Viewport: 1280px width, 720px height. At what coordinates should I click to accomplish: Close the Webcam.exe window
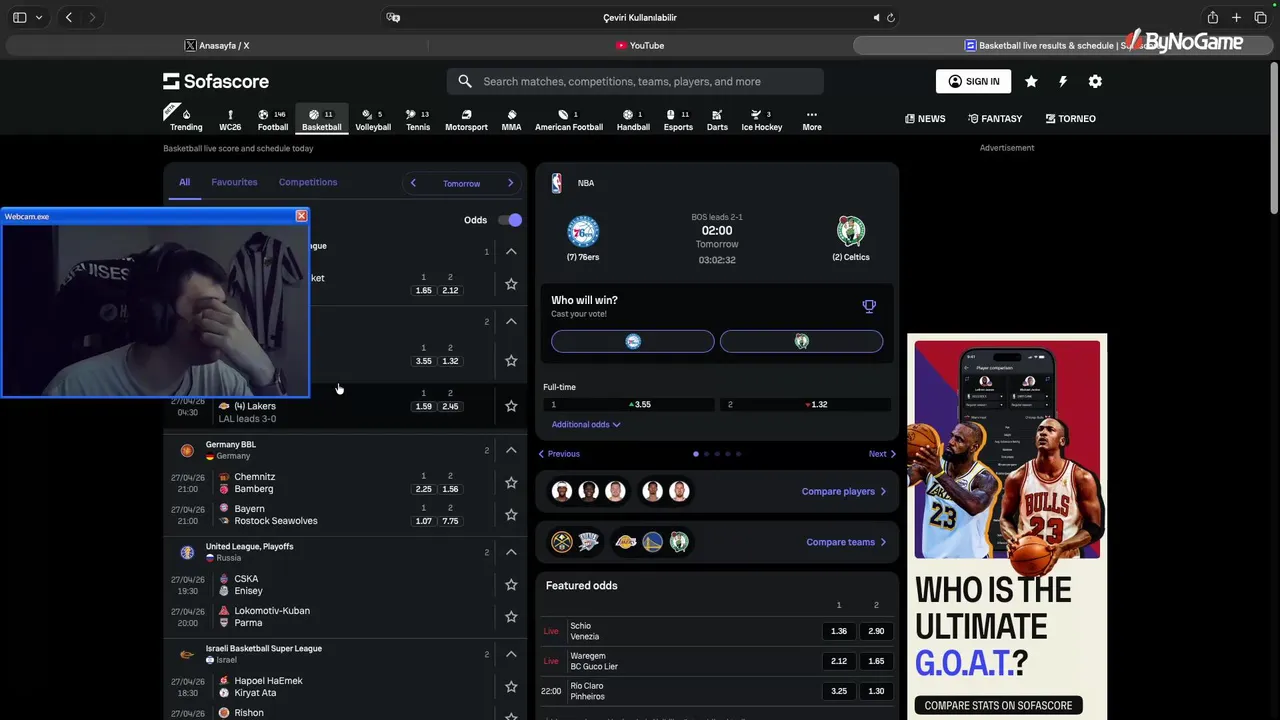point(301,216)
